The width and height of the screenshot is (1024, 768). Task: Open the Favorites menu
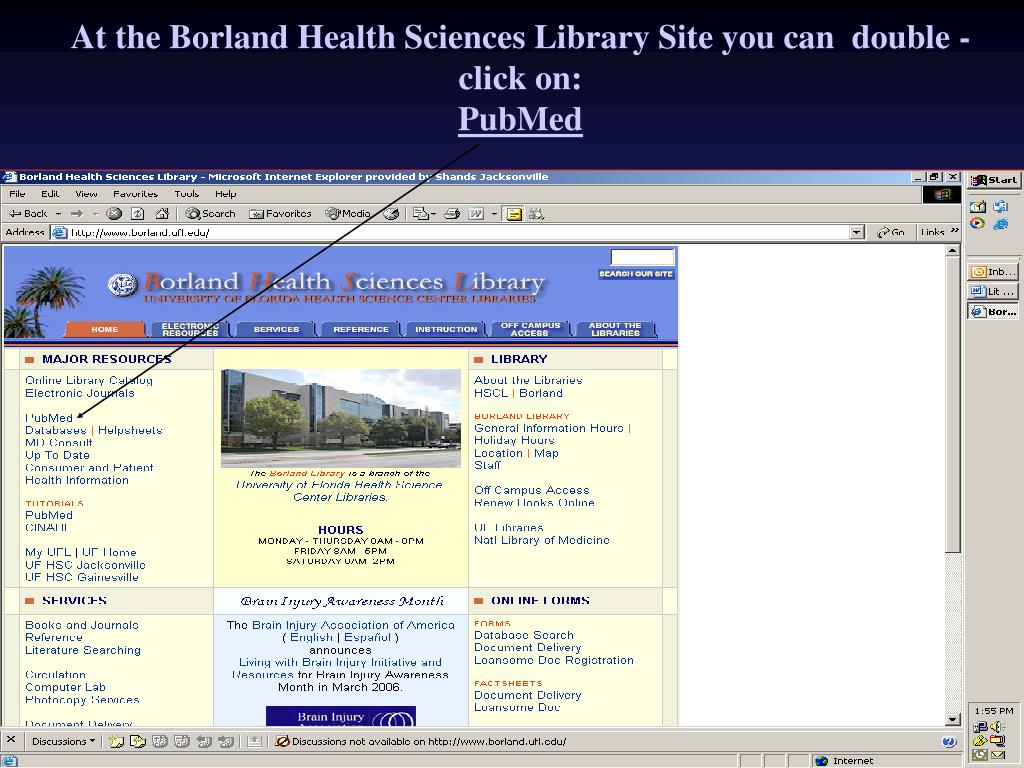pos(135,194)
